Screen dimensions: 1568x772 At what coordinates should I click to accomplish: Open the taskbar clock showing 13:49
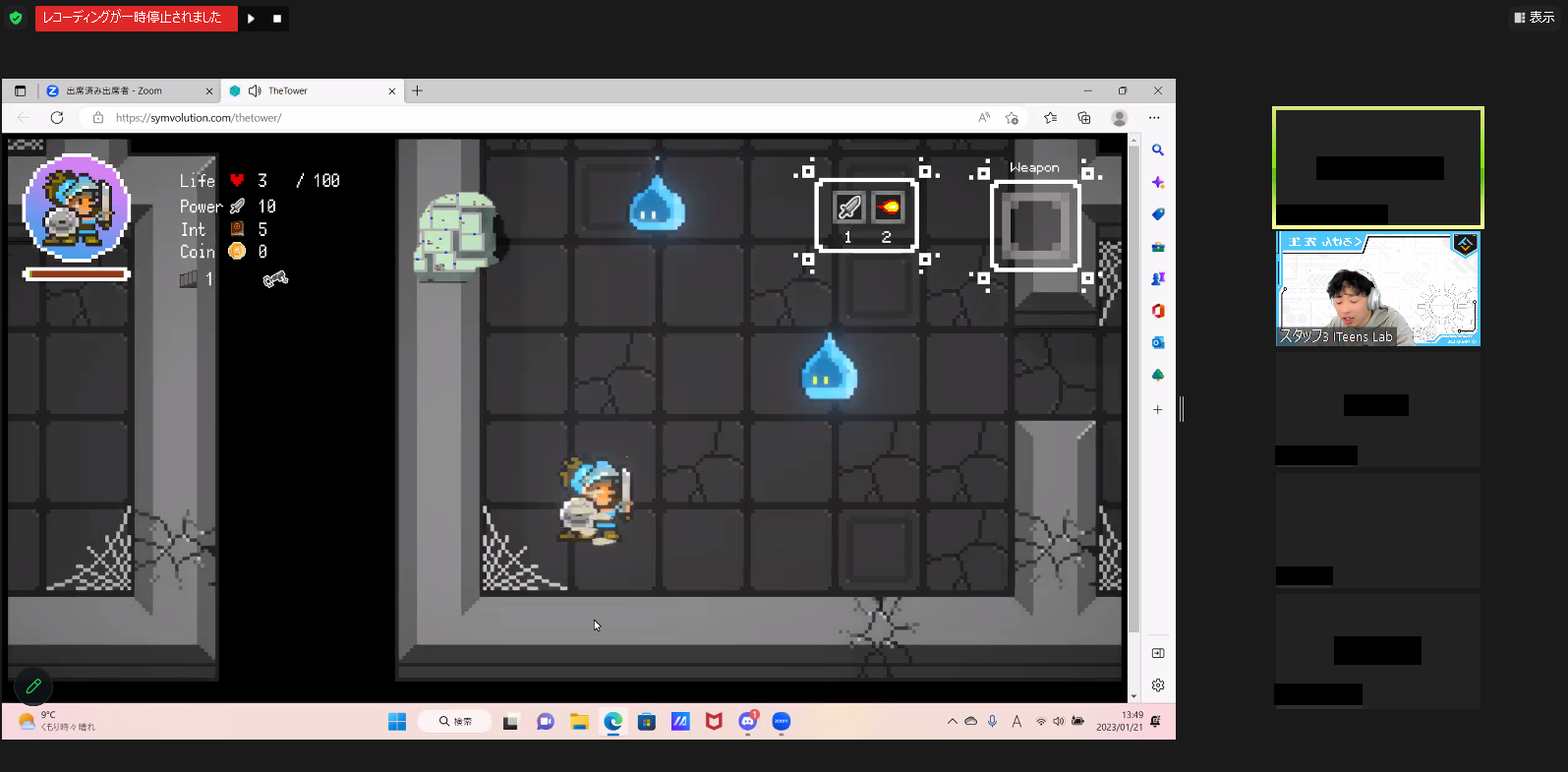click(1120, 722)
